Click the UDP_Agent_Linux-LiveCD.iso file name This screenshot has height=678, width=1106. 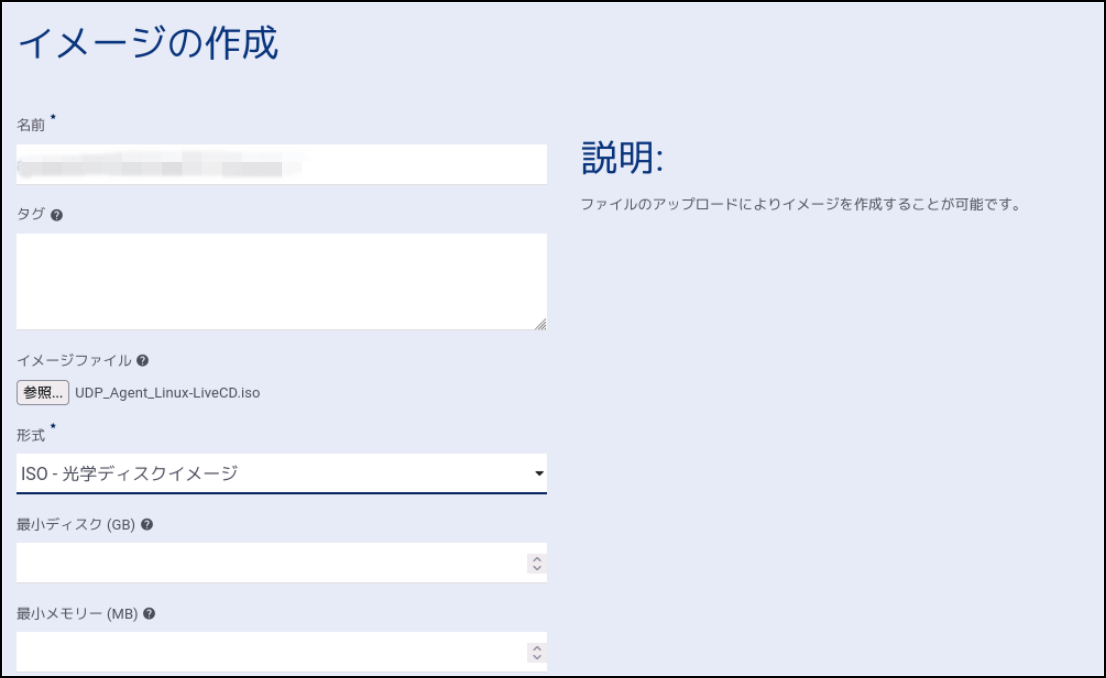tap(167, 393)
